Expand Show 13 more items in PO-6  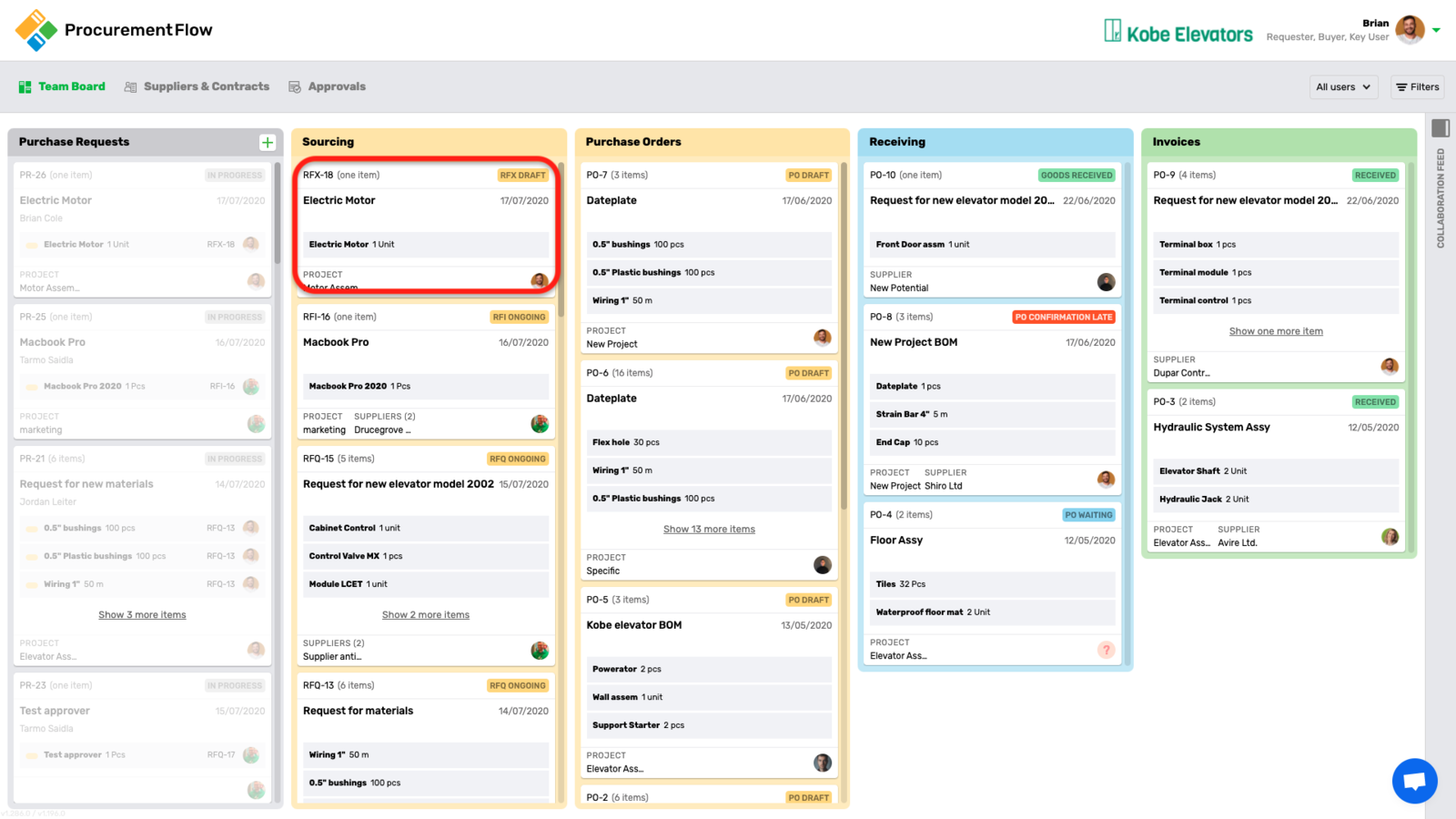coord(709,530)
